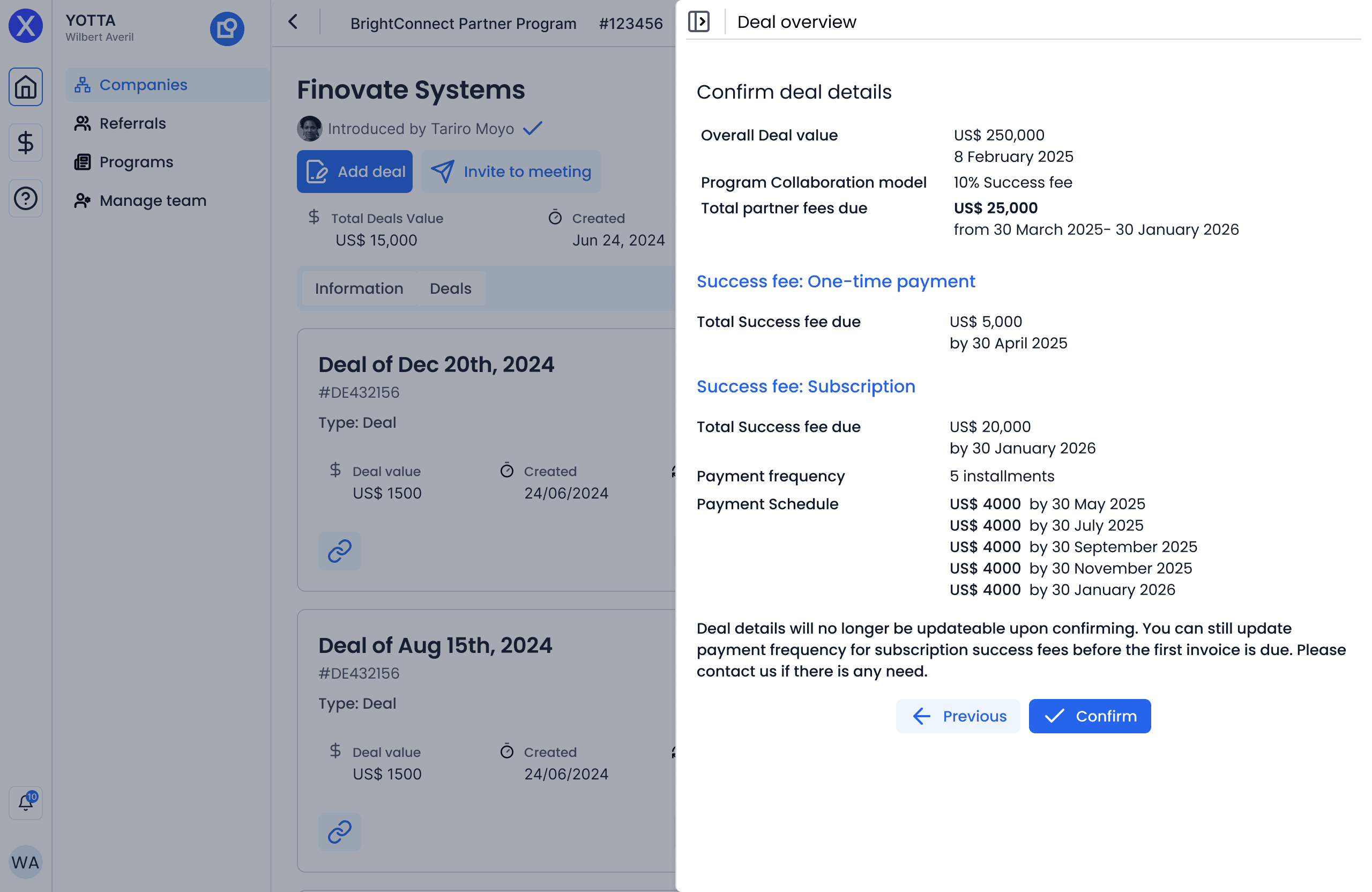This screenshot has height=892, width=1372.
Task: Switch to the Deals tab
Action: tap(450, 288)
